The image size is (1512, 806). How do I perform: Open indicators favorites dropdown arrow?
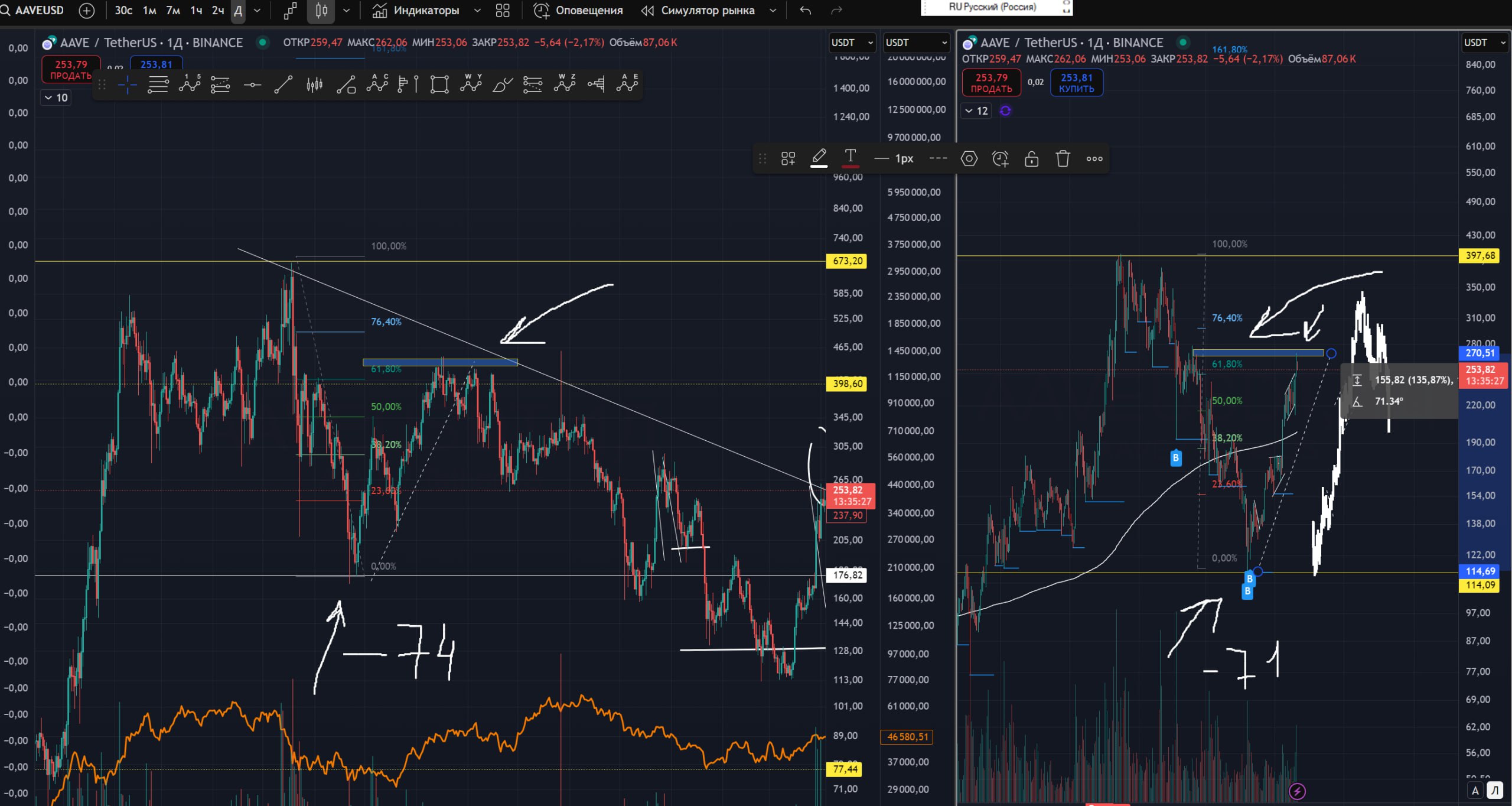coord(477,11)
